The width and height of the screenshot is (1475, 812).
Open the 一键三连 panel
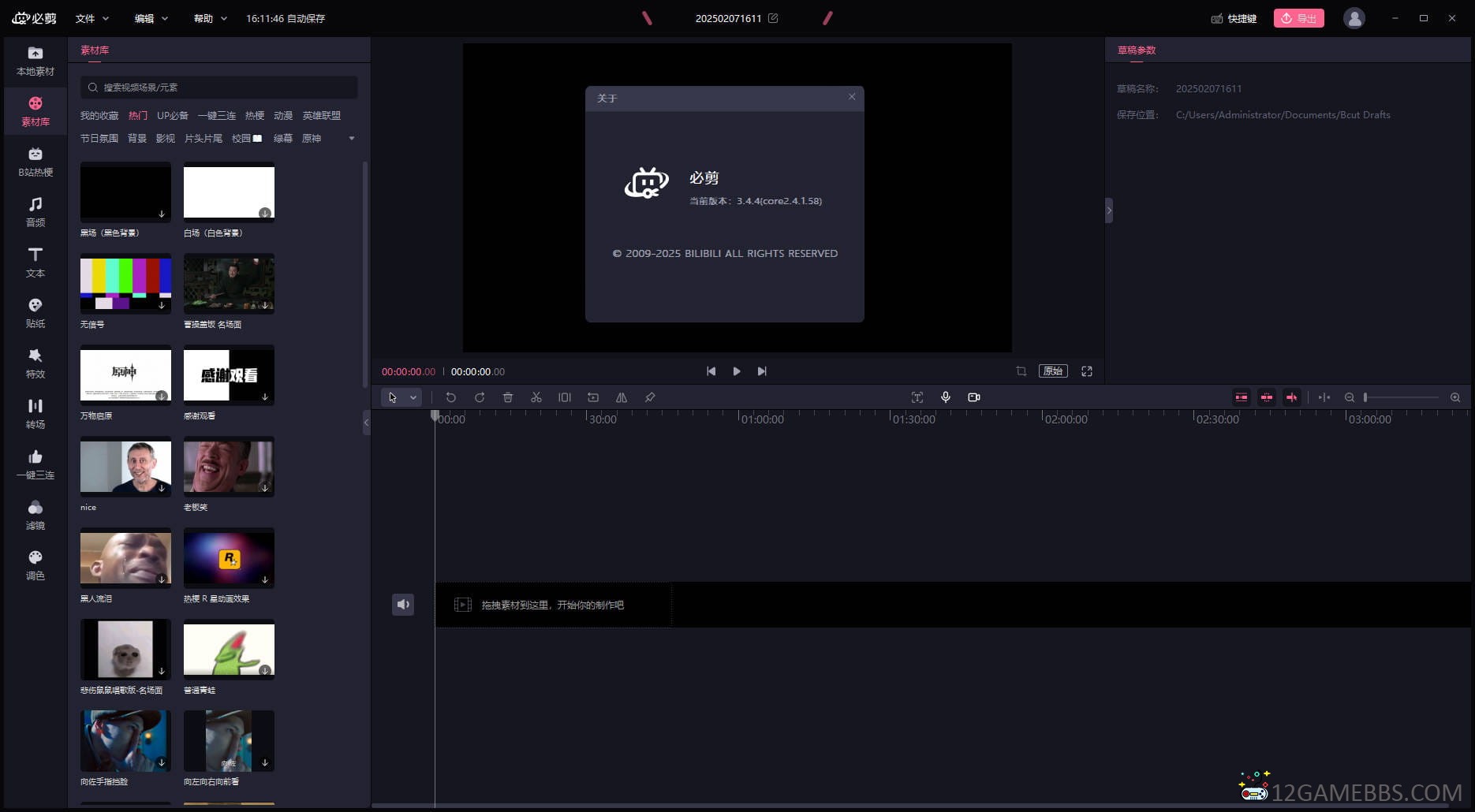[35, 465]
